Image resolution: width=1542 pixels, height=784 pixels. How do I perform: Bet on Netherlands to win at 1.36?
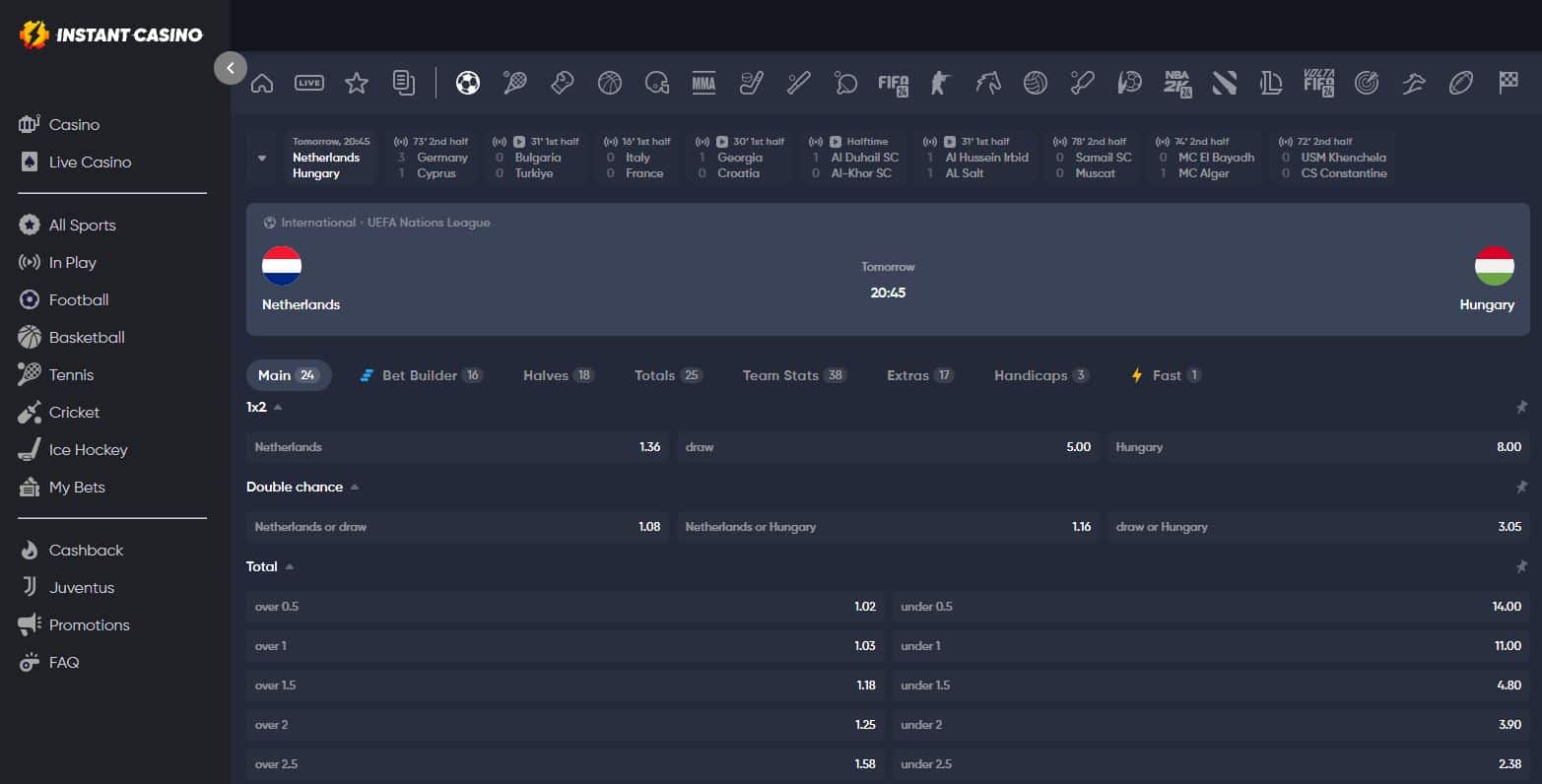coord(457,447)
